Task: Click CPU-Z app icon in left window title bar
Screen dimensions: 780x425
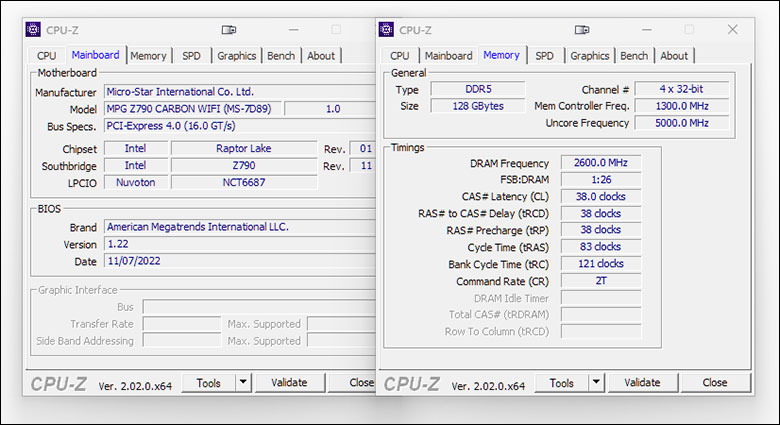Action: (33, 30)
